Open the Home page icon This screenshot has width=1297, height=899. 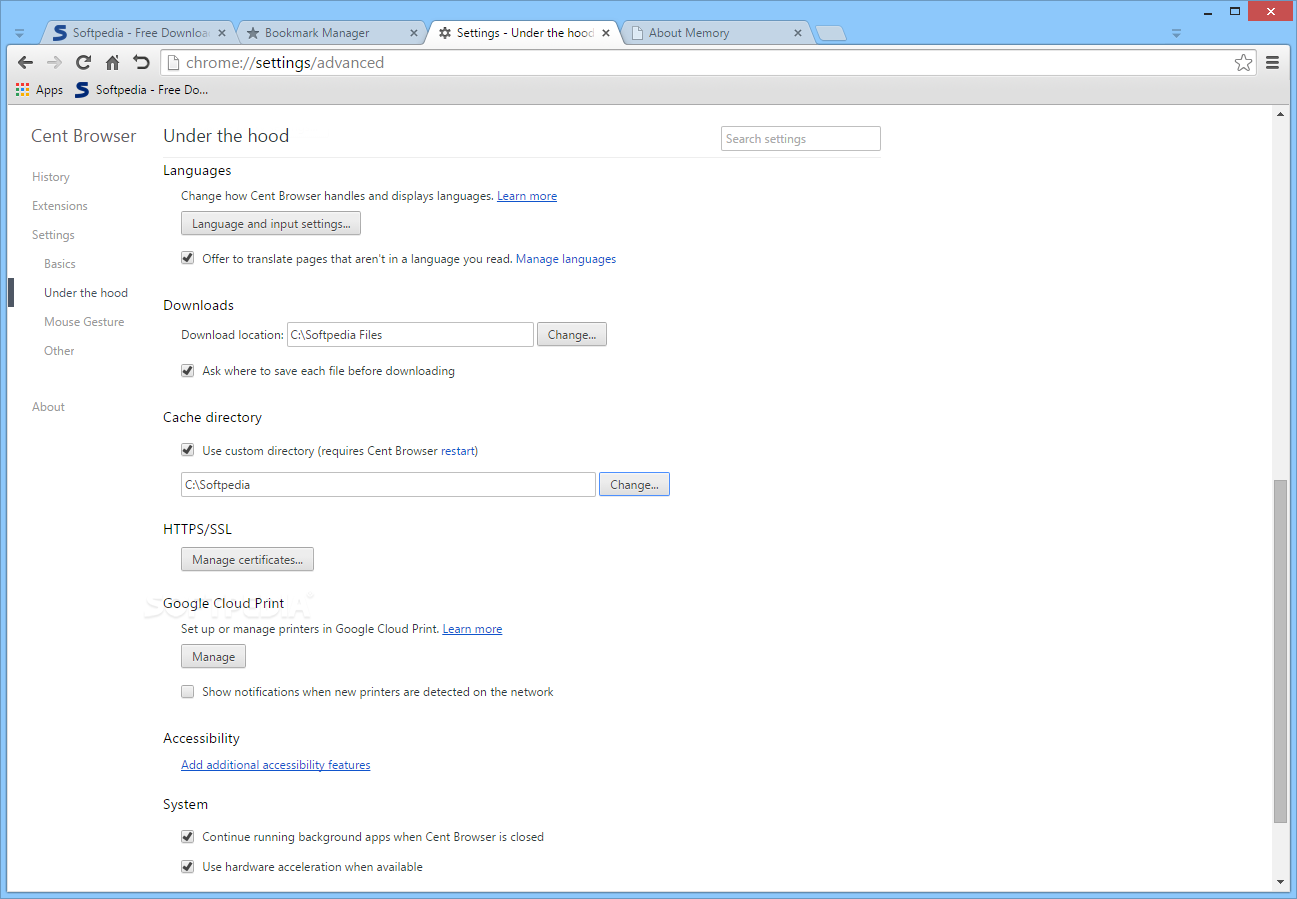pos(113,63)
